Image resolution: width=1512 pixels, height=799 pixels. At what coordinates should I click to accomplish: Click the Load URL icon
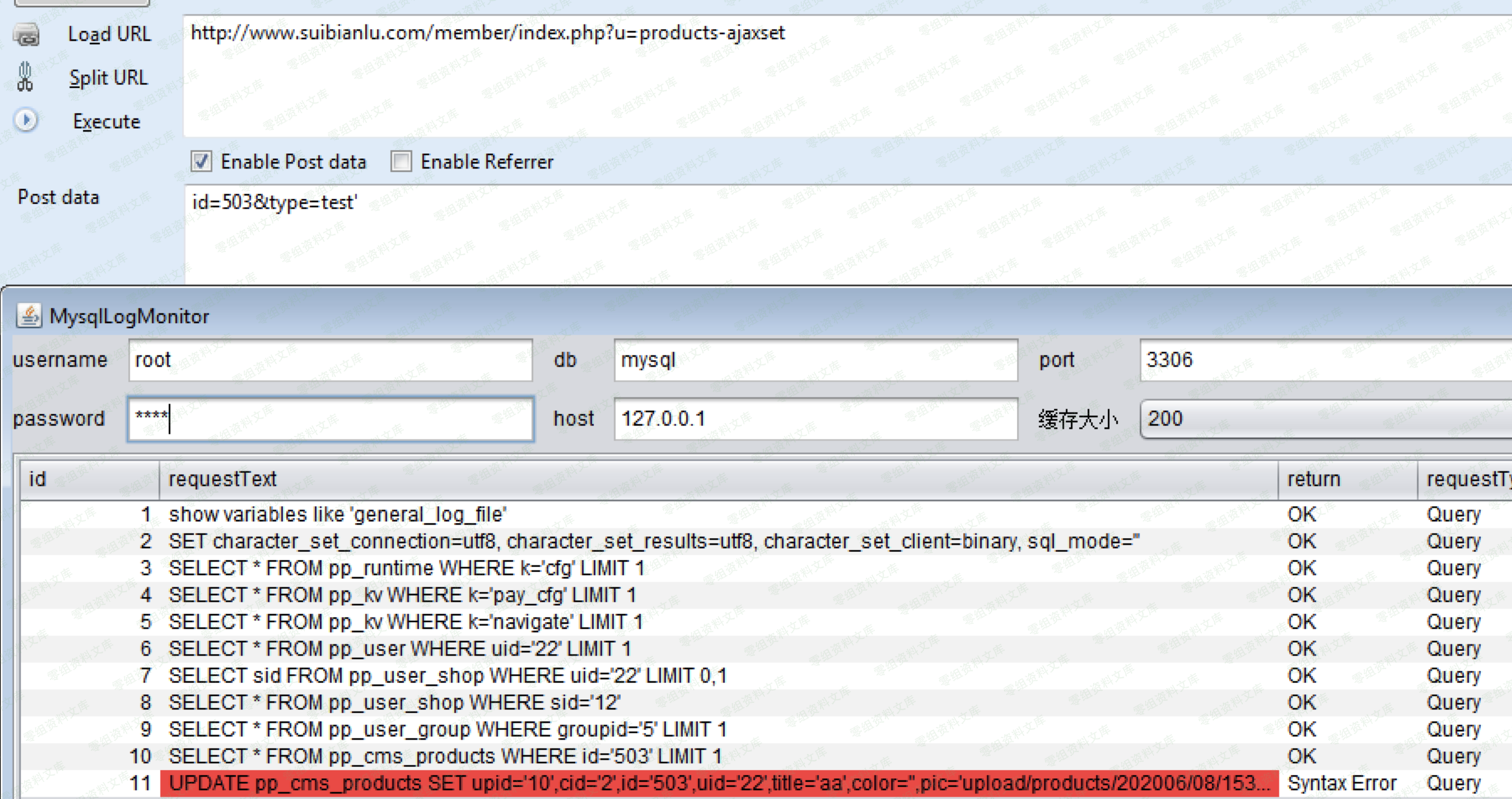pos(27,35)
